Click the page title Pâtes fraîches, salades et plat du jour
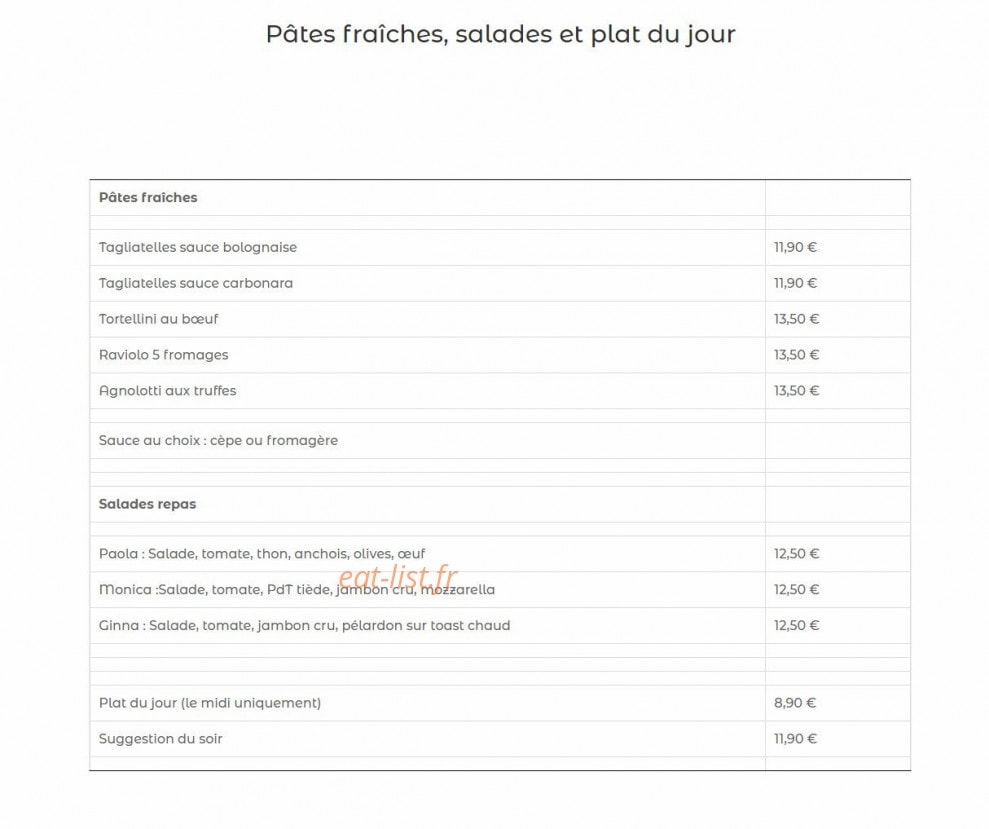This screenshot has width=989, height=829. pyautogui.click(x=500, y=34)
